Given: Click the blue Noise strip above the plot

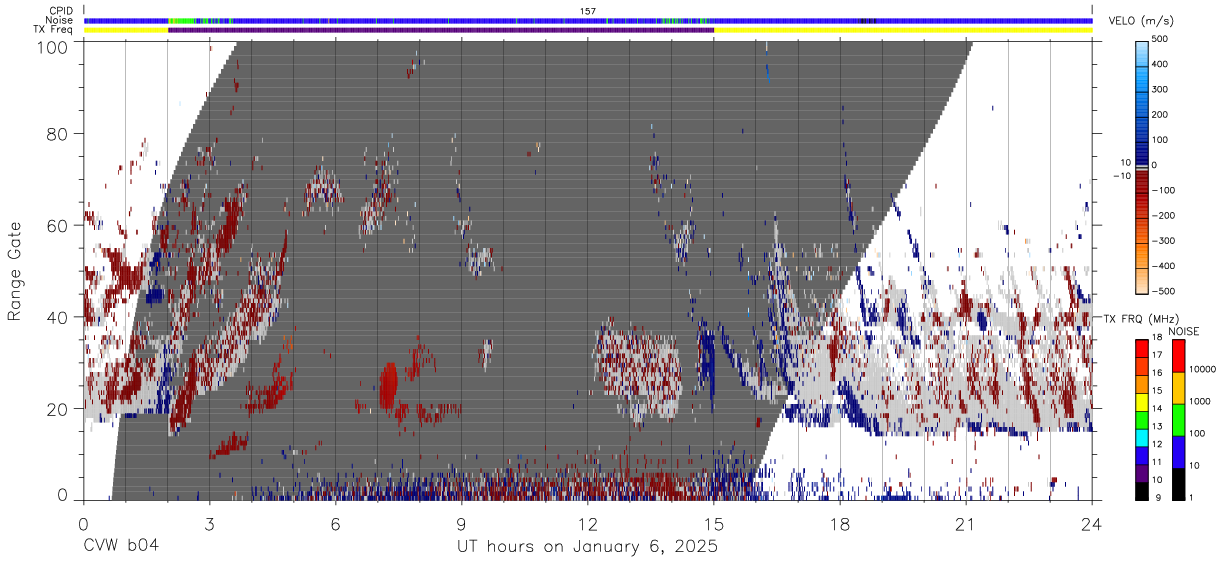Looking at the screenshot, I should pos(588,20).
